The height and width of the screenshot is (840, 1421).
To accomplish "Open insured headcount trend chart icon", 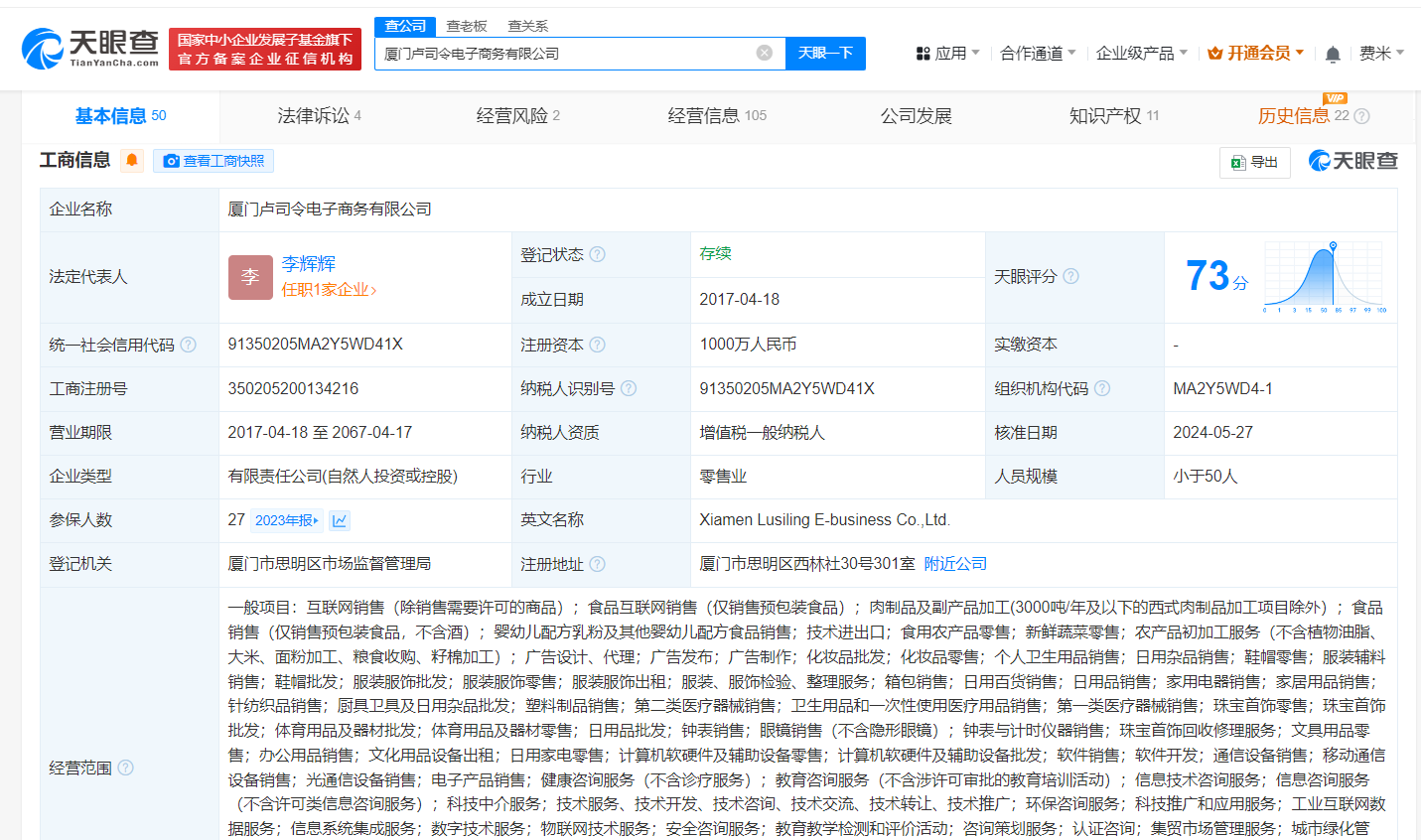I will pos(340,520).
